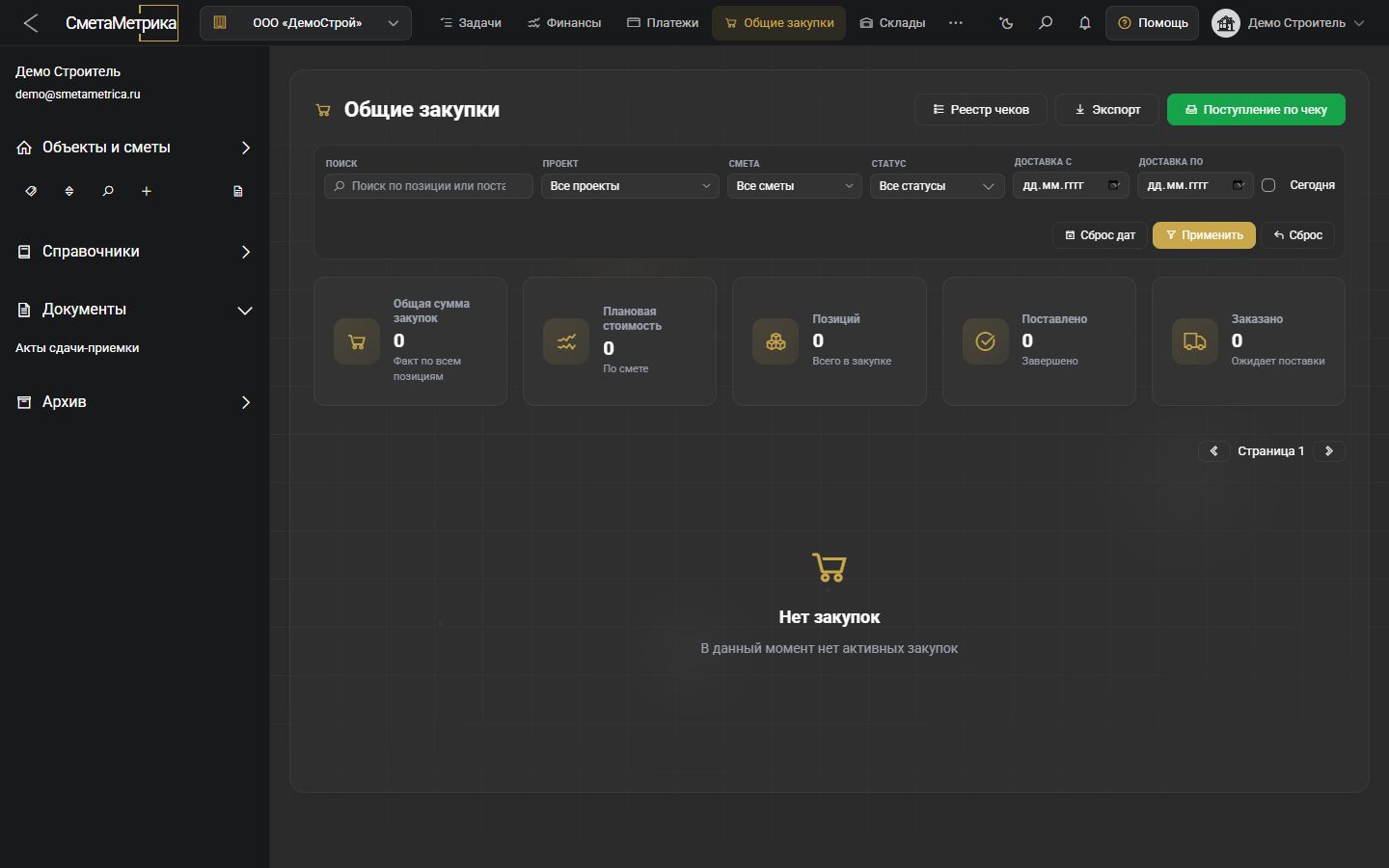1389x868 pixels.
Task: Focus the search by position input field
Action: point(428,185)
